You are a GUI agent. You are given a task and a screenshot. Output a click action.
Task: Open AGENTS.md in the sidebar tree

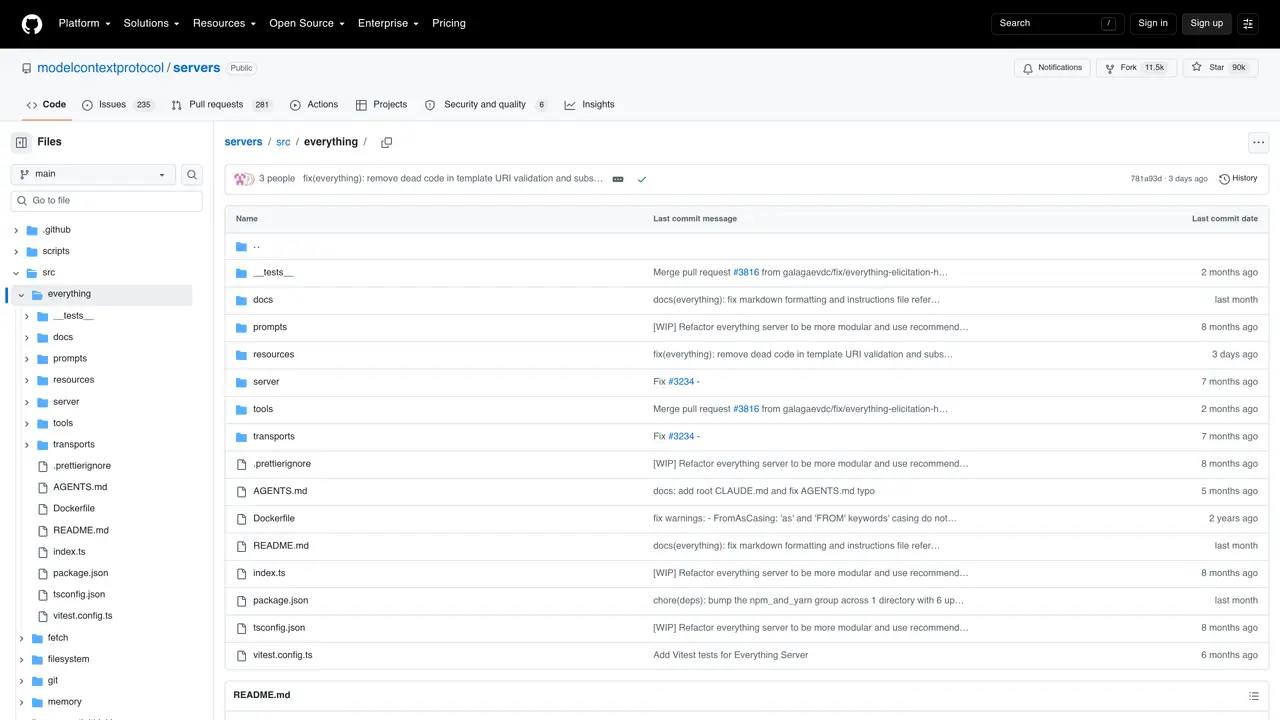pos(80,488)
